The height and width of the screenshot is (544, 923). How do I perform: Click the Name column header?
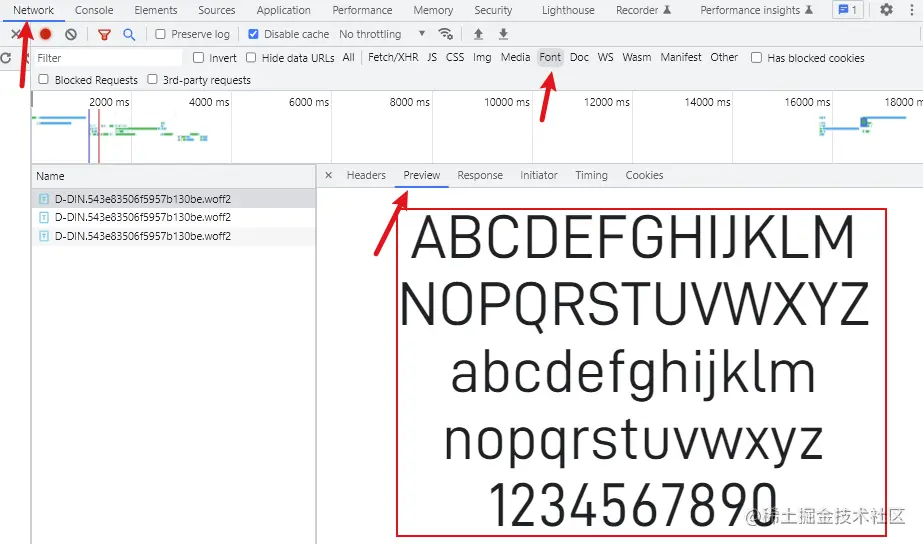[x=174, y=176]
